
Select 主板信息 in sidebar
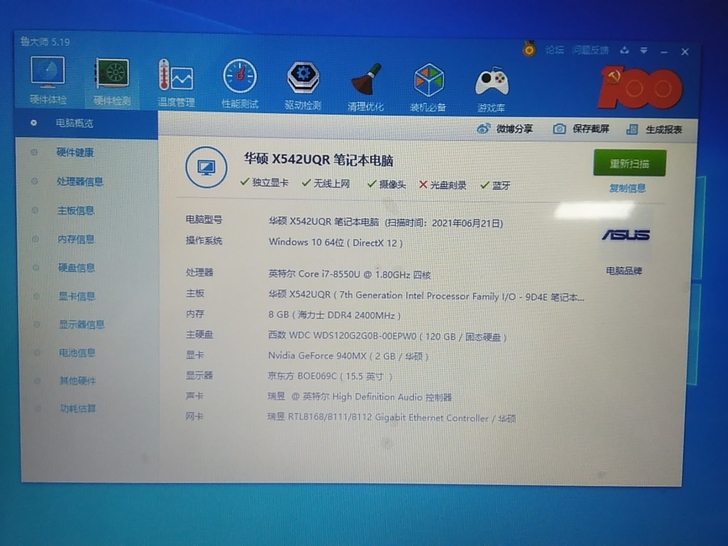click(x=76, y=211)
